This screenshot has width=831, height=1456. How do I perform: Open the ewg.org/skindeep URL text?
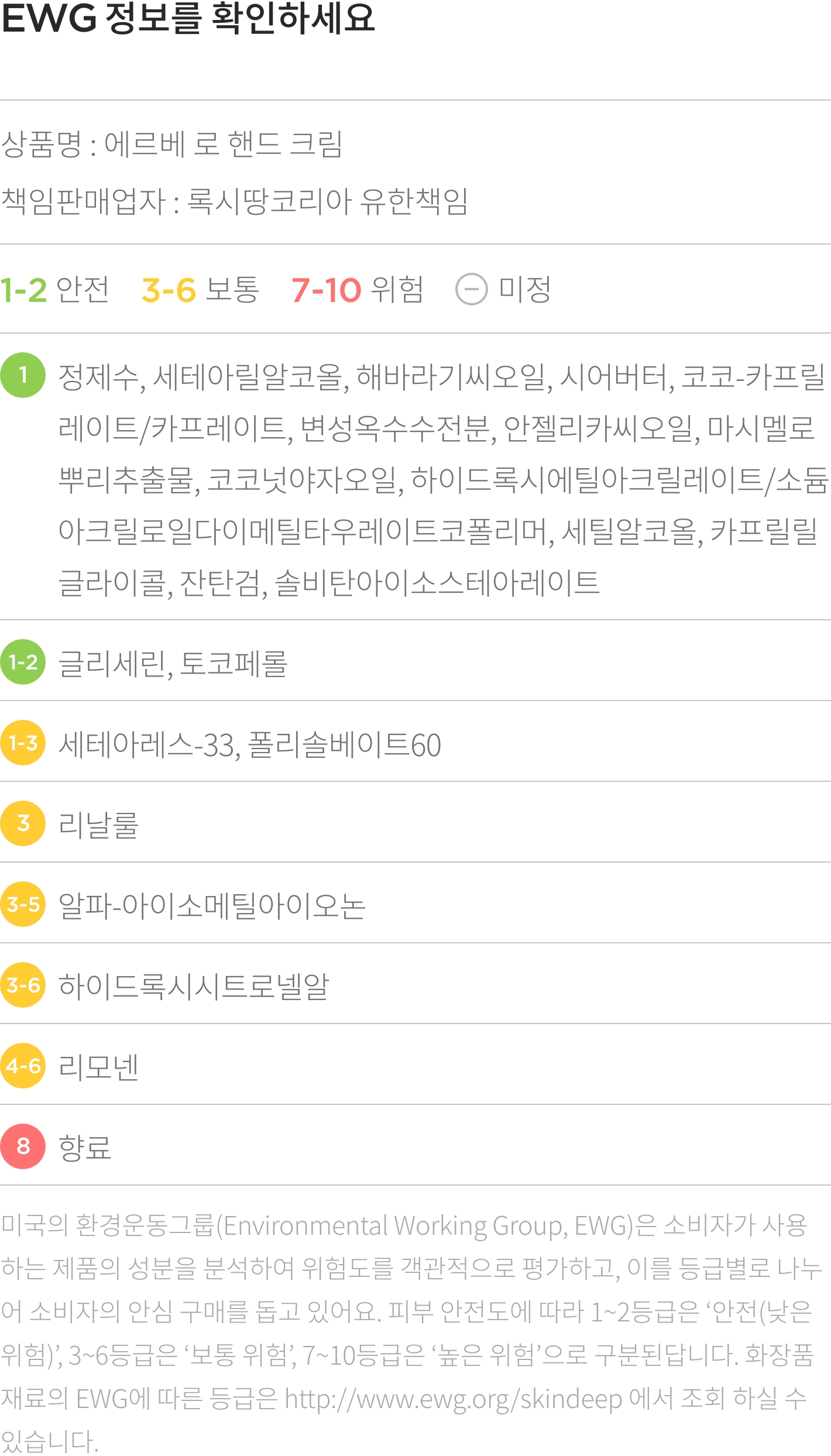coord(453,1399)
